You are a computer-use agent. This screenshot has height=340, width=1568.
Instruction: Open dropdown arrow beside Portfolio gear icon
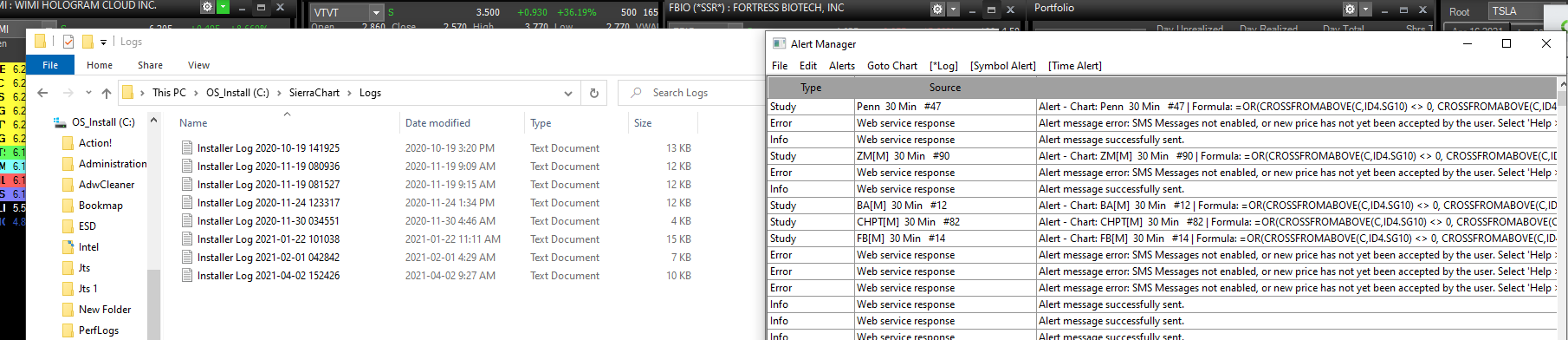(1365, 9)
